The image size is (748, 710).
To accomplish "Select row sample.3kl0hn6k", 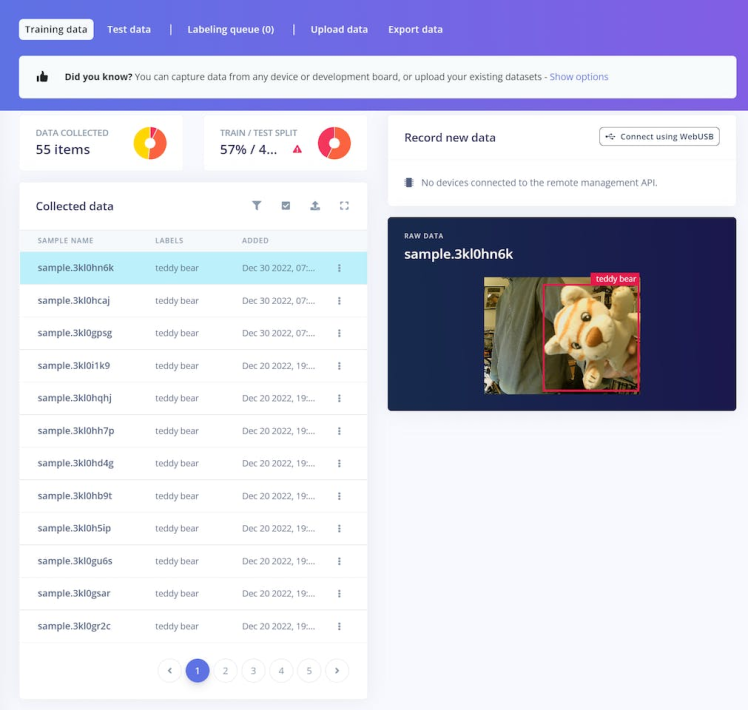I will tap(193, 268).
